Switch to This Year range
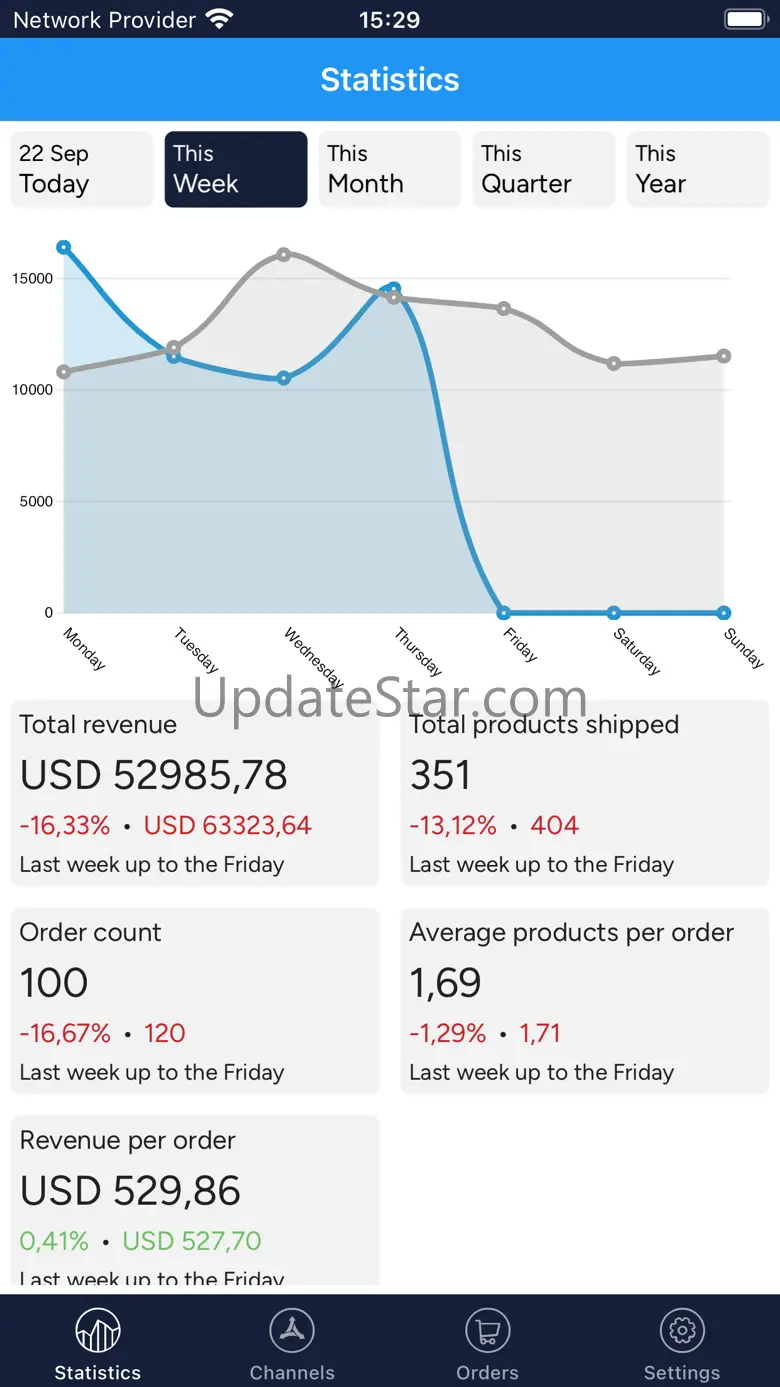The width and height of the screenshot is (780, 1387). pos(698,169)
